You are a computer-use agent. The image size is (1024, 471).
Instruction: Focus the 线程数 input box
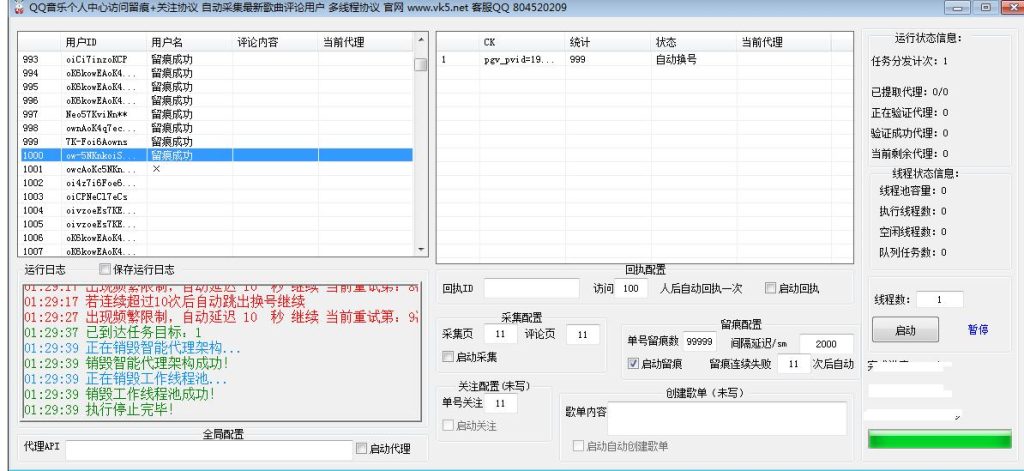[x=938, y=299]
